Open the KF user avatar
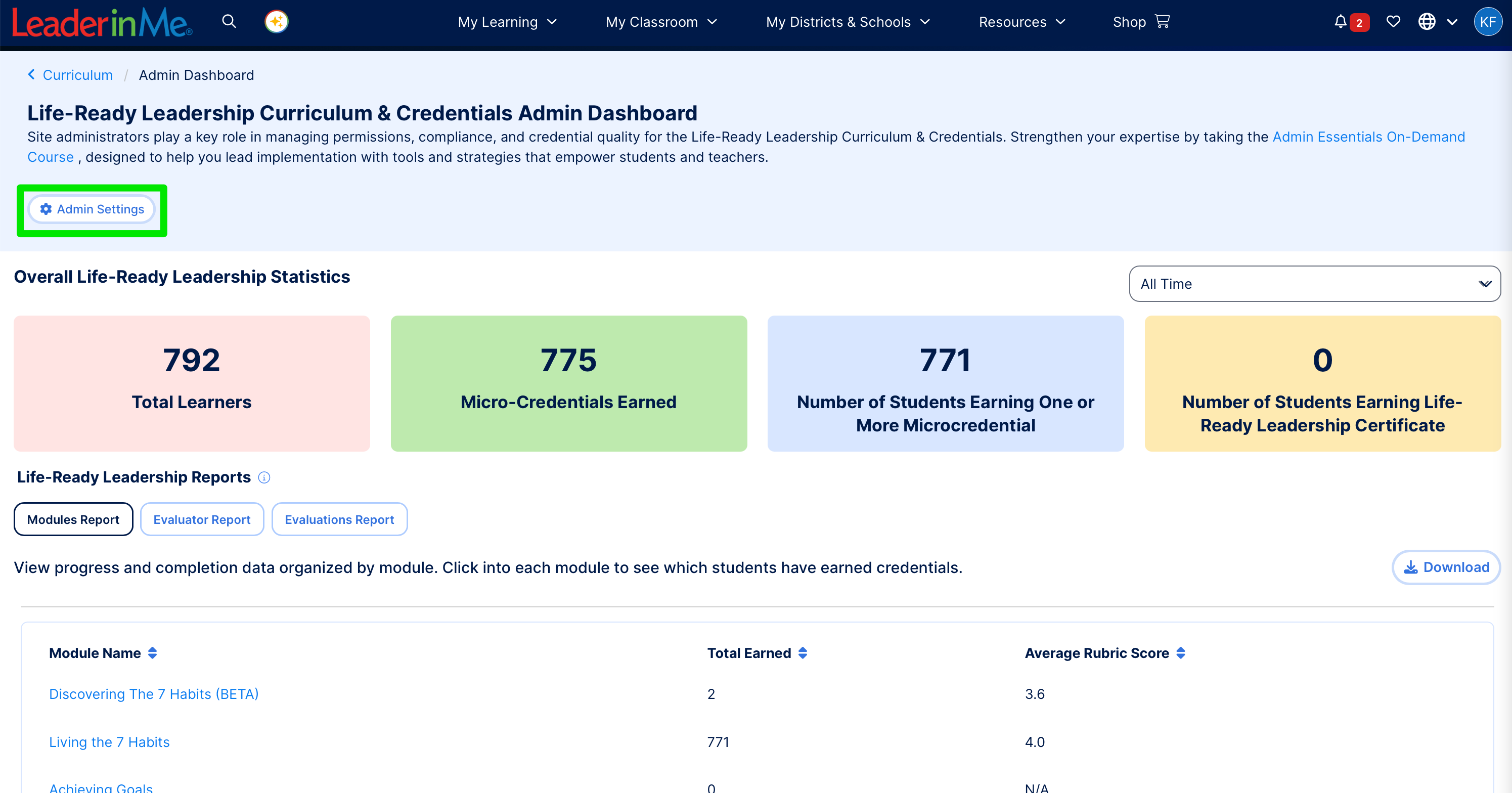Screen dimensions: 1512x793 tap(1488, 22)
